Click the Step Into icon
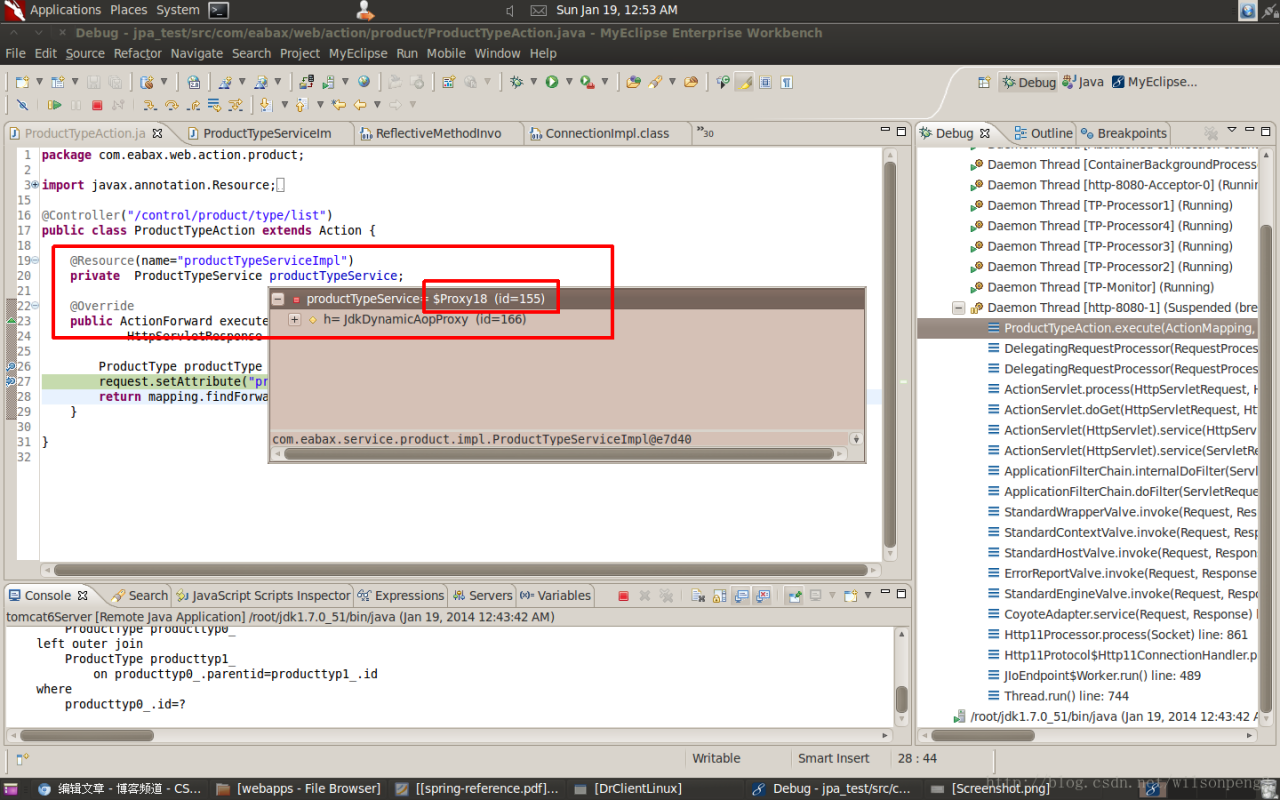This screenshot has width=1280, height=800. [149, 105]
